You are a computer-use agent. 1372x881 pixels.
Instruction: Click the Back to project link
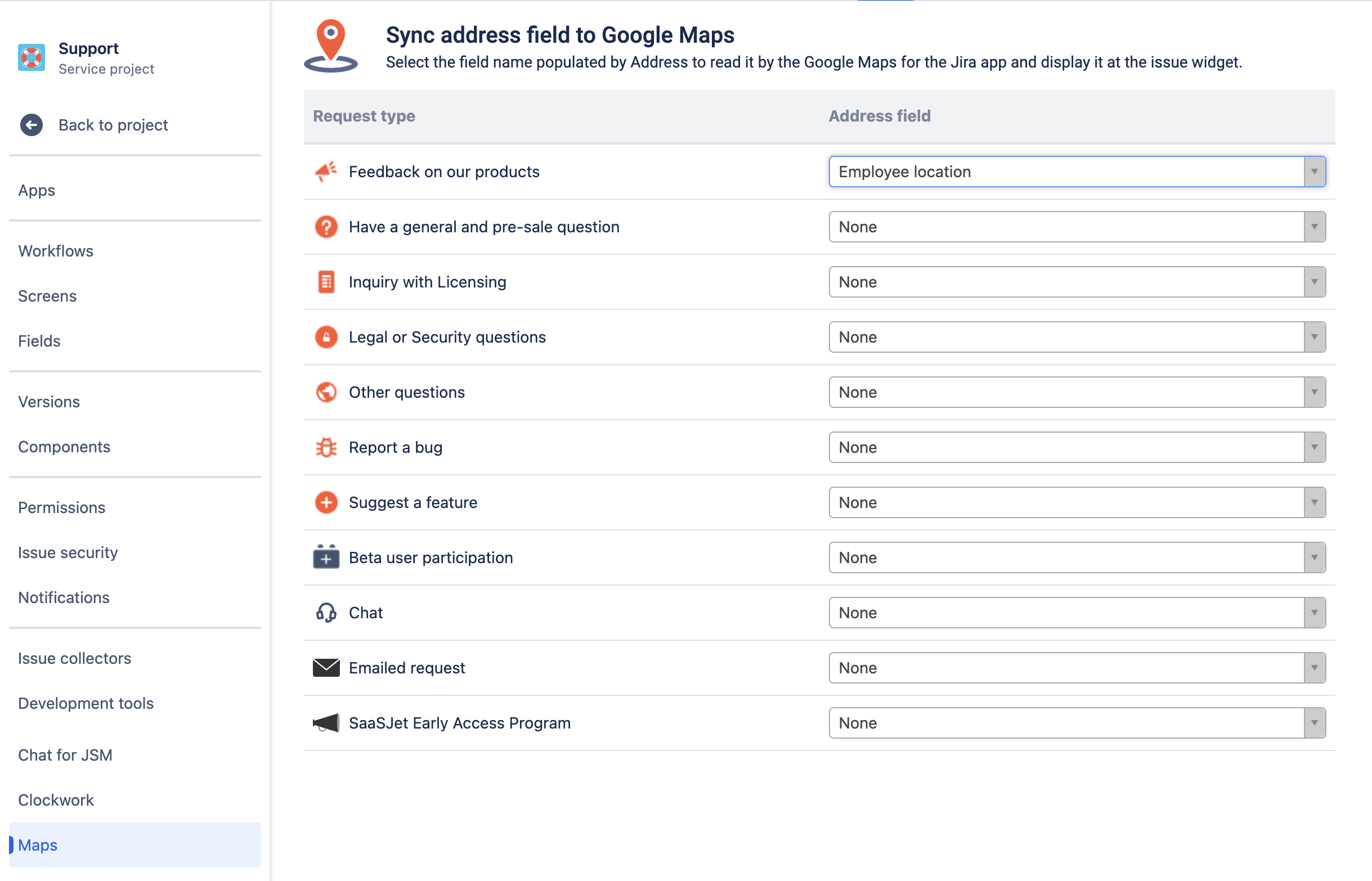click(x=113, y=125)
